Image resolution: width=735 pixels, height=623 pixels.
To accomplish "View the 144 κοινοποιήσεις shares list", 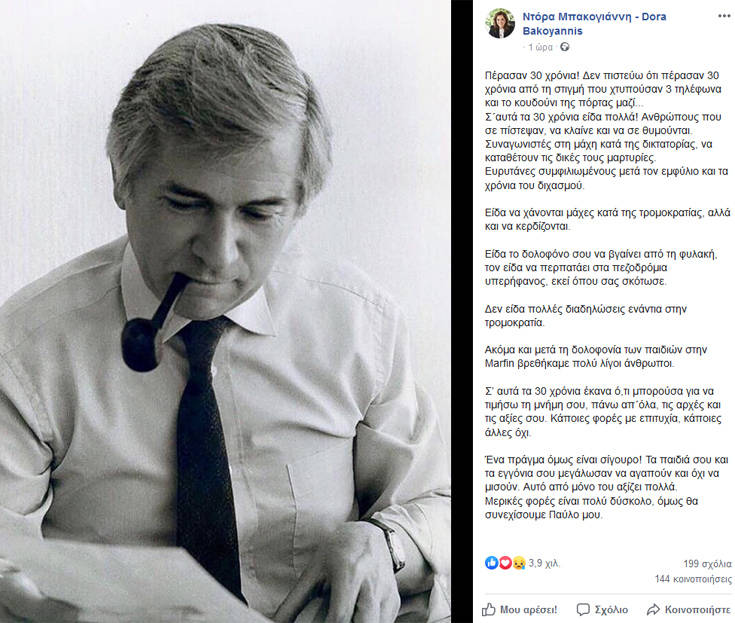I will click(692, 579).
